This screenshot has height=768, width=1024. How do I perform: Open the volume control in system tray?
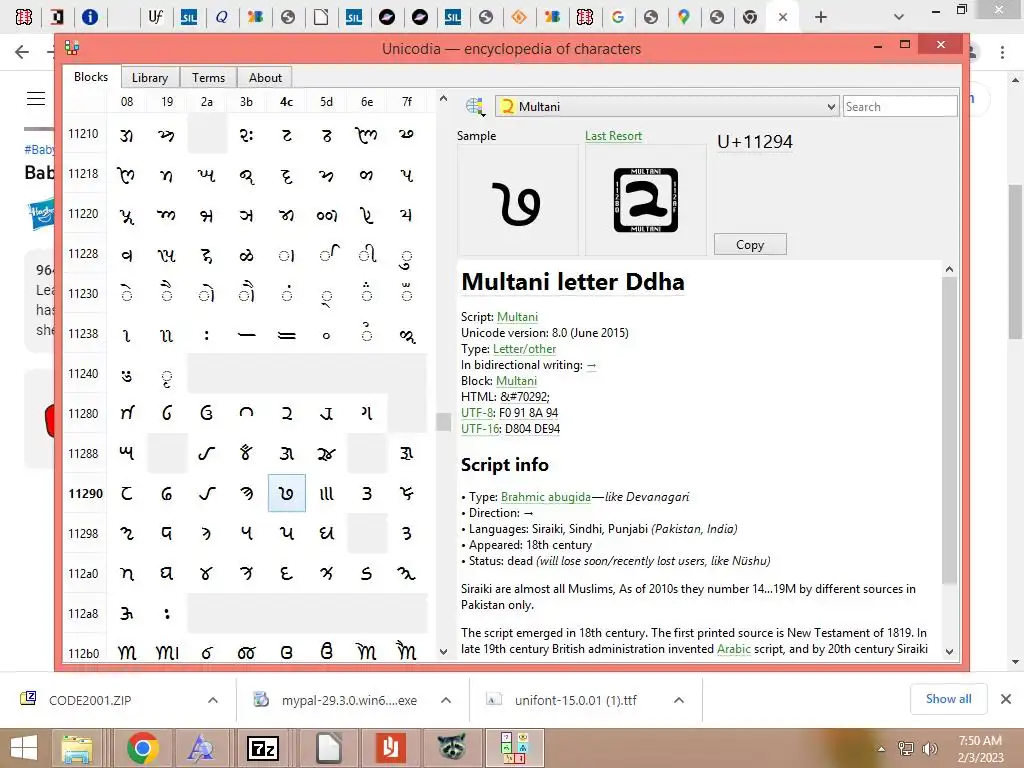coord(930,749)
